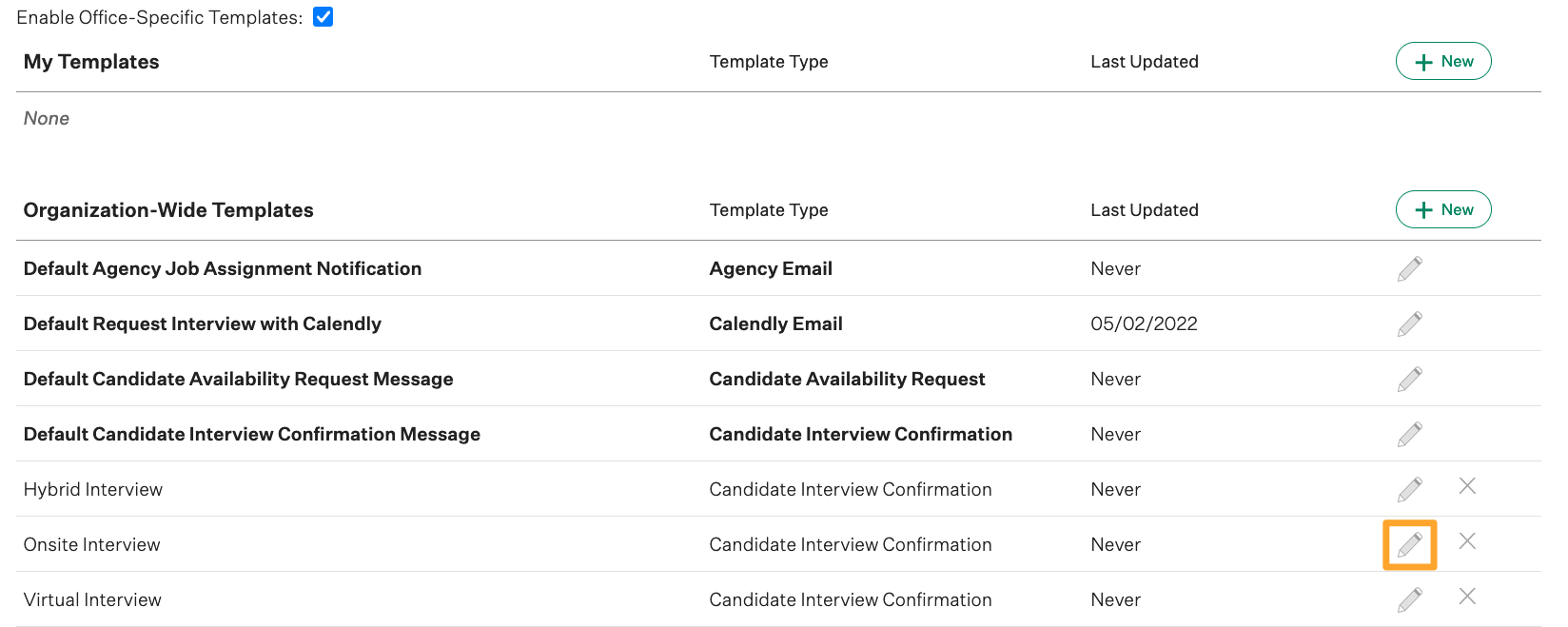Edit the Onsite Interview template
1568x627 pixels.
click(x=1409, y=545)
